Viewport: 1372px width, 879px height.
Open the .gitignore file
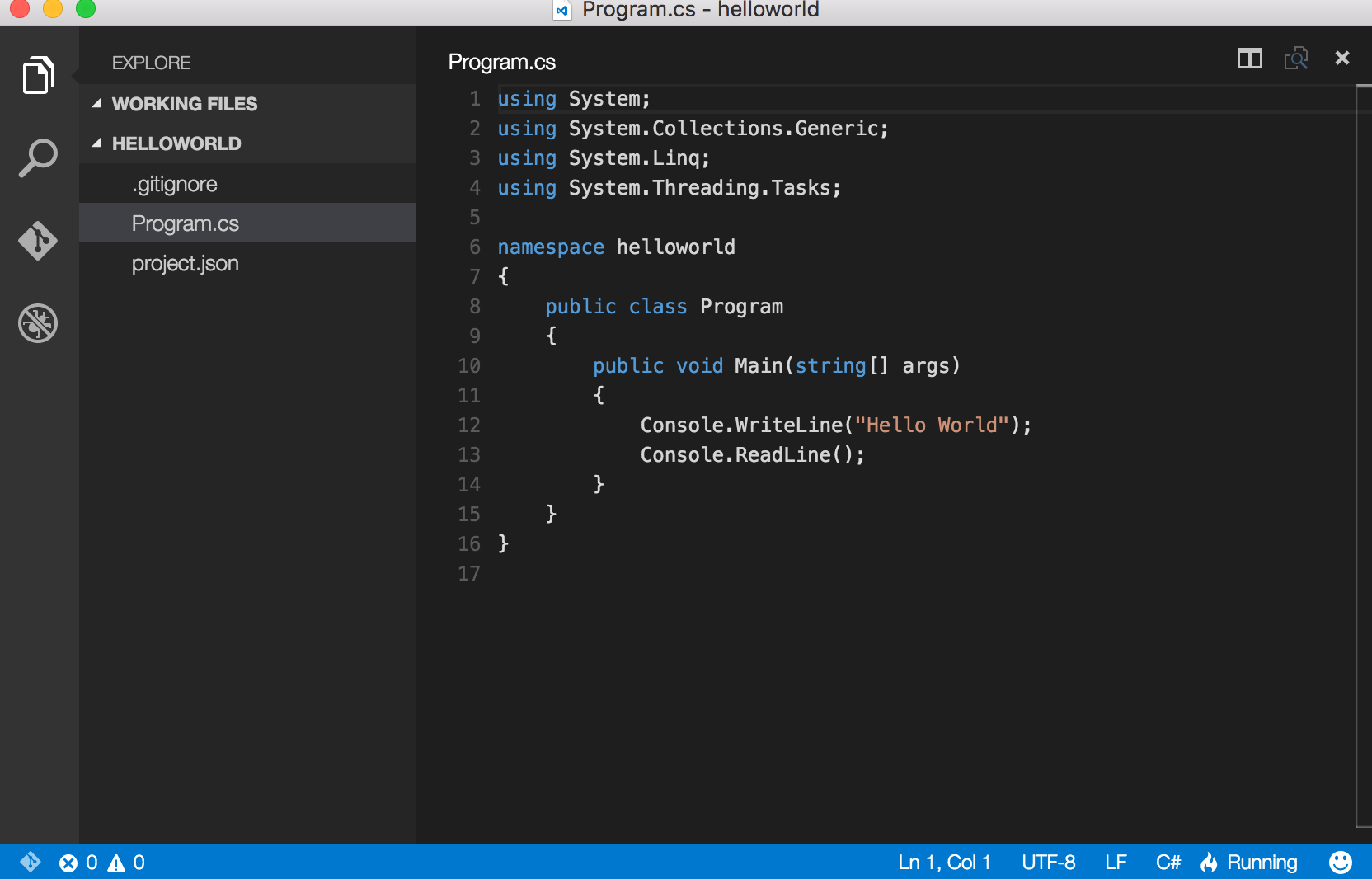click(x=175, y=184)
